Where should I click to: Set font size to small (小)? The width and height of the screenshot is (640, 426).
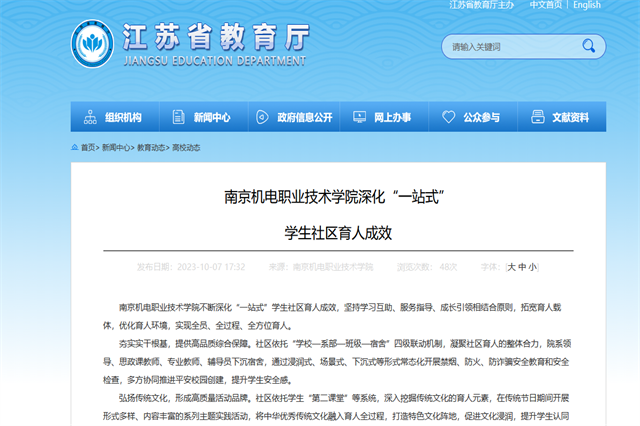coord(533,267)
